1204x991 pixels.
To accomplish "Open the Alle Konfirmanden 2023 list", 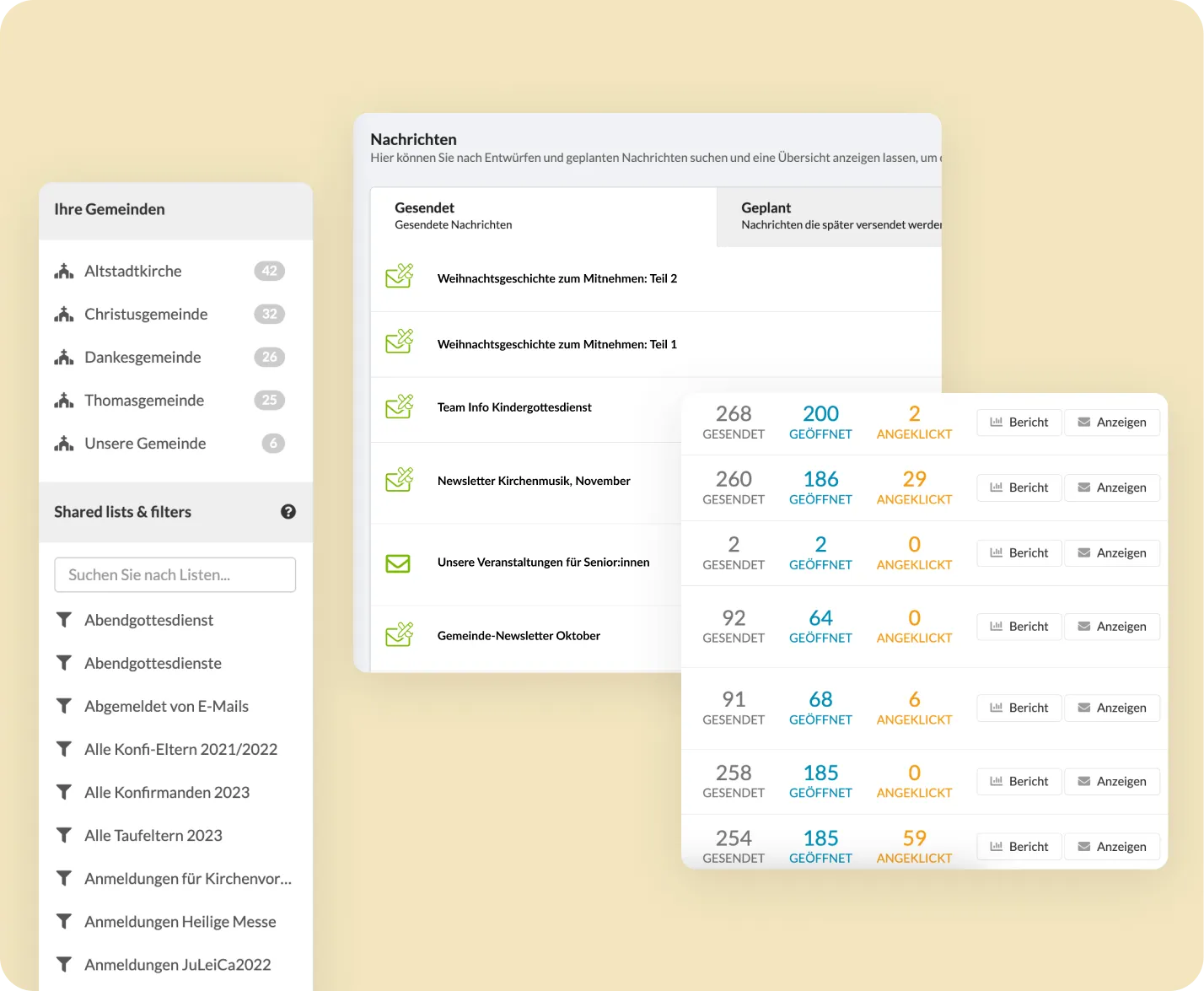I will click(167, 792).
